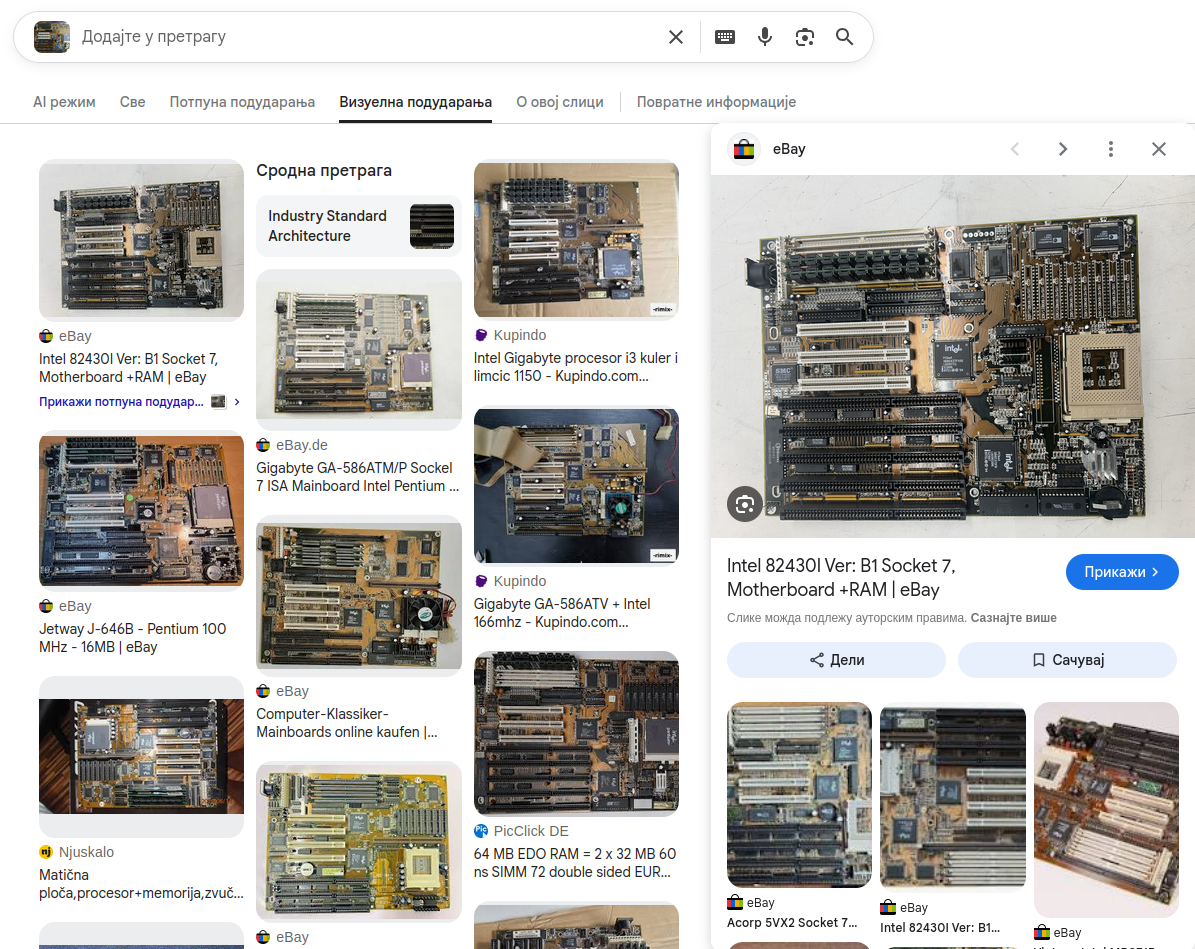Switch to the 'Све' tab
This screenshot has width=1195, height=949.
click(133, 102)
